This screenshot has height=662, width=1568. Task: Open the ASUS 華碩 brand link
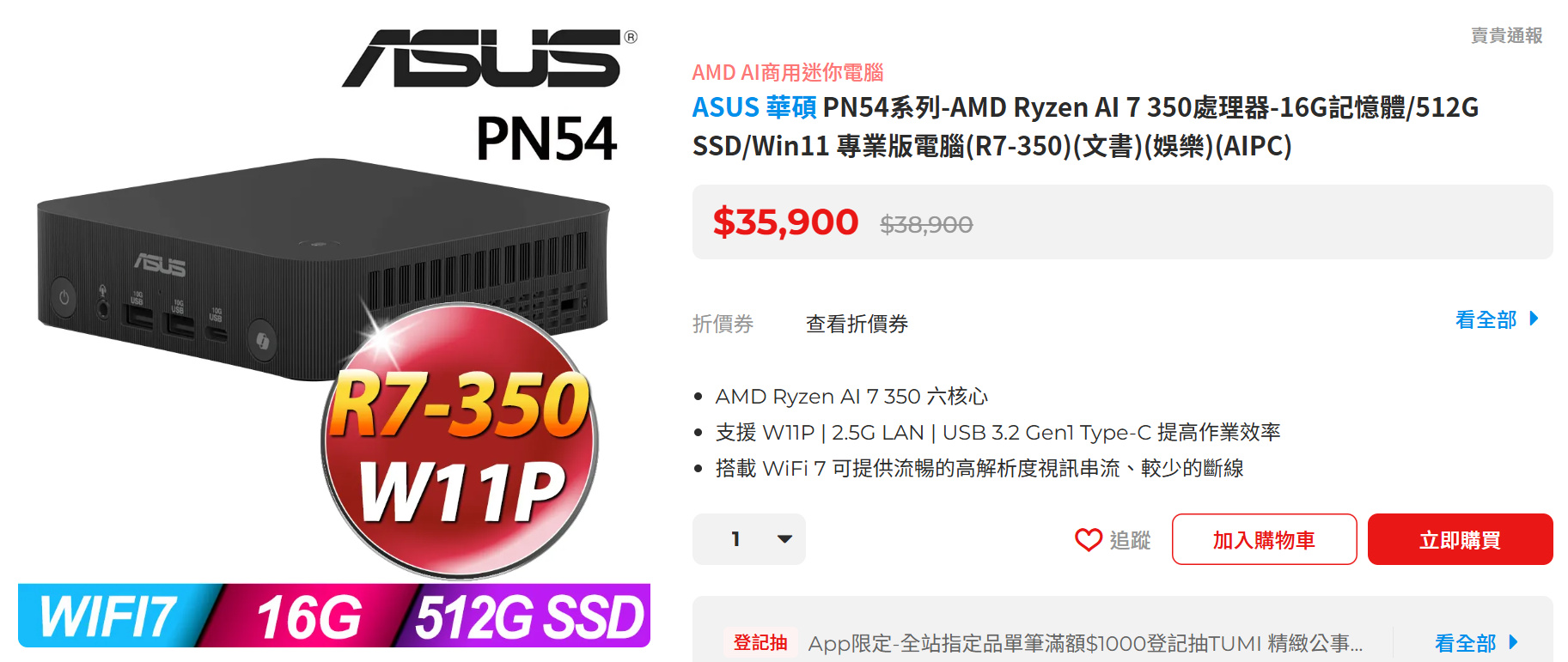pos(754,107)
